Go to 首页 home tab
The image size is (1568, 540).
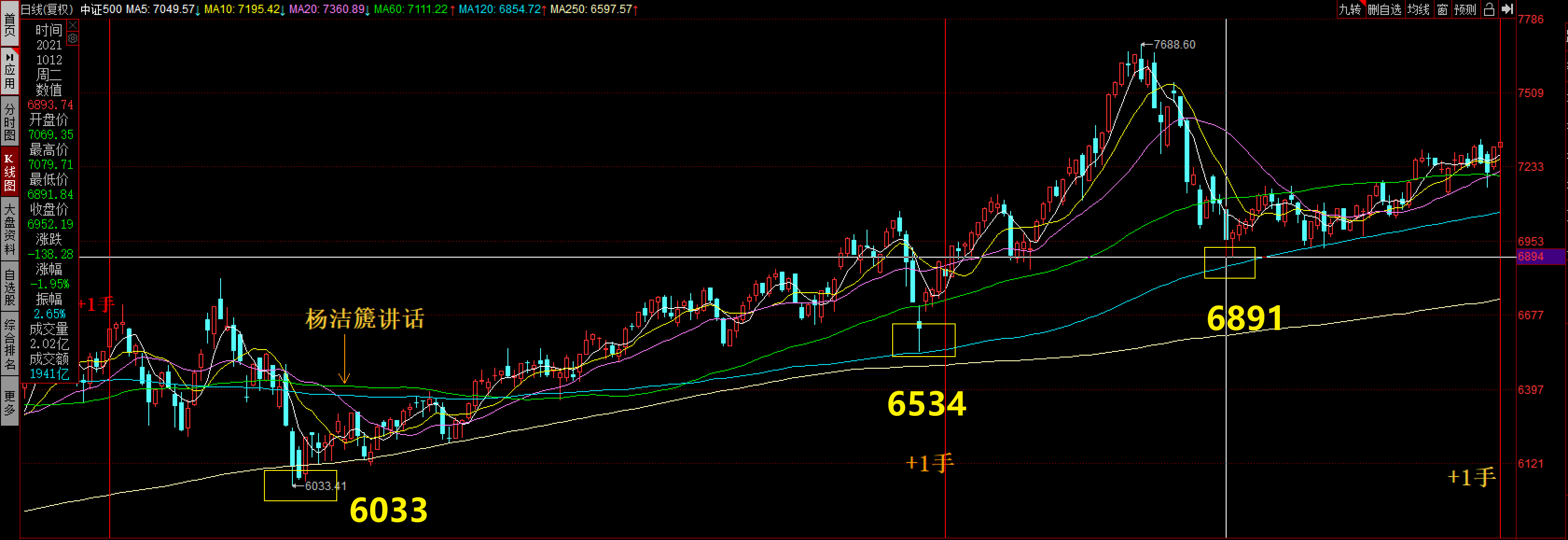click(10, 24)
